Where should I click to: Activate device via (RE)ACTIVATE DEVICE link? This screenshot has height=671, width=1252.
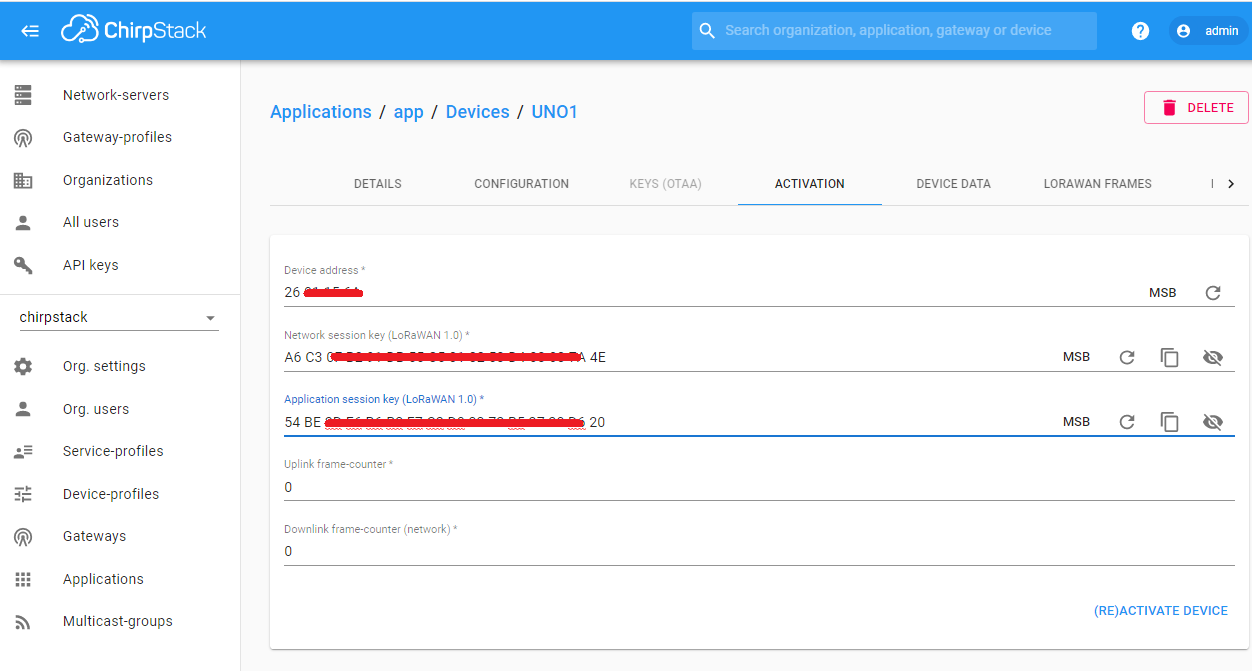[x=1161, y=610]
